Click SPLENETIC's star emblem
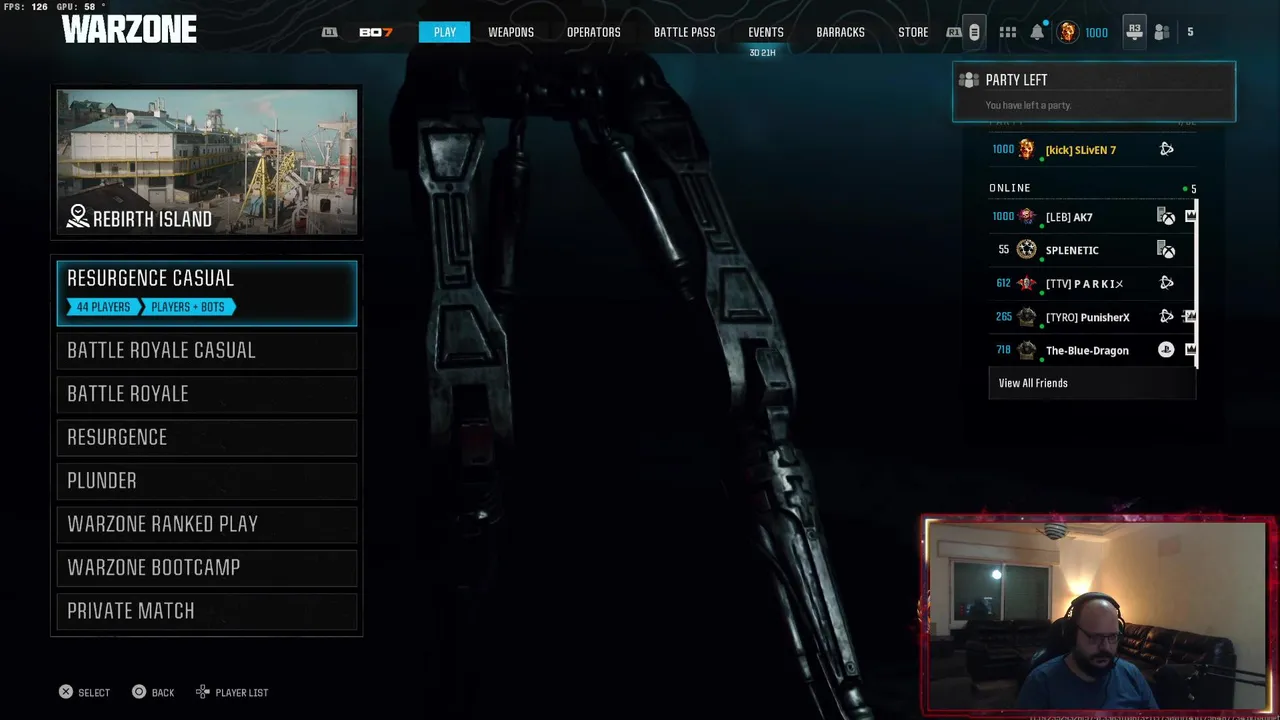 pyautogui.click(x=1026, y=250)
